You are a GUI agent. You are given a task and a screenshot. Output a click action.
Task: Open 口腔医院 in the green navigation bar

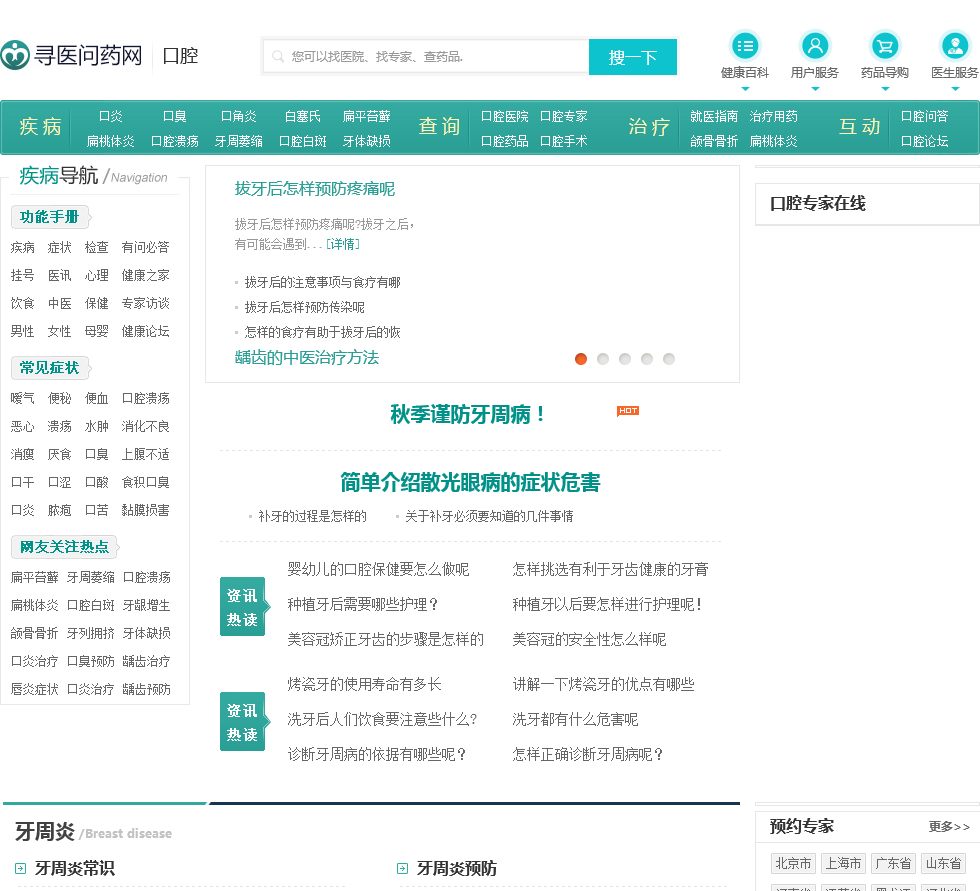point(505,116)
